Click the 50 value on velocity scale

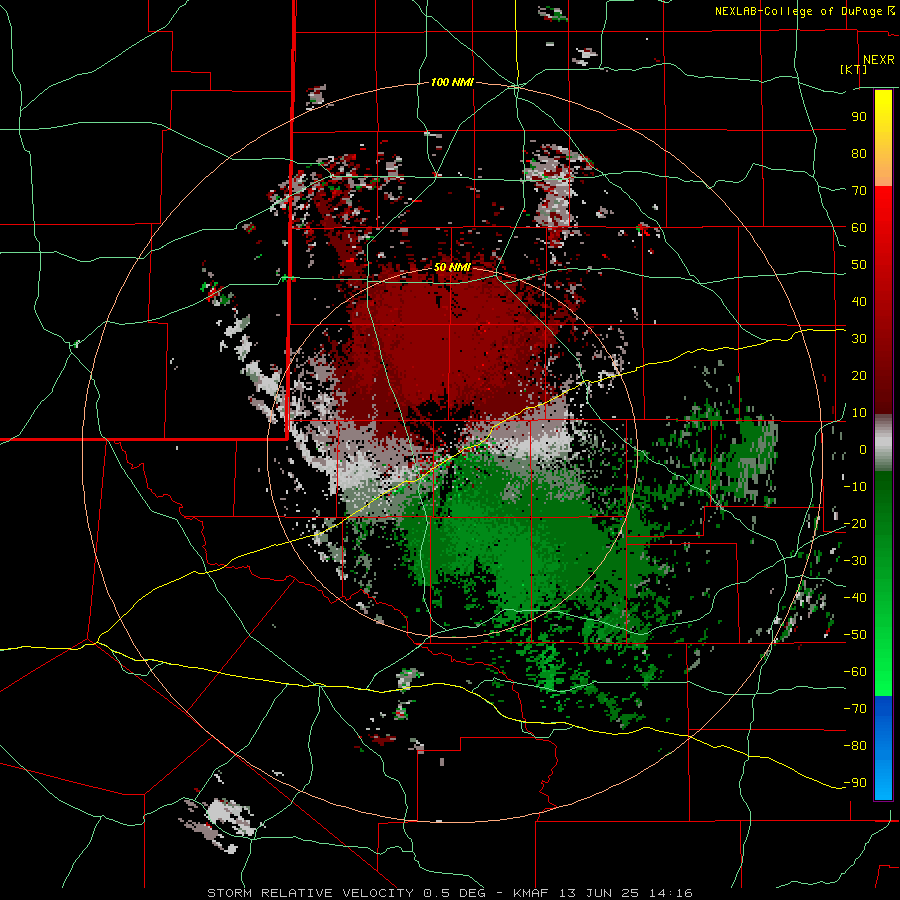[x=859, y=265]
